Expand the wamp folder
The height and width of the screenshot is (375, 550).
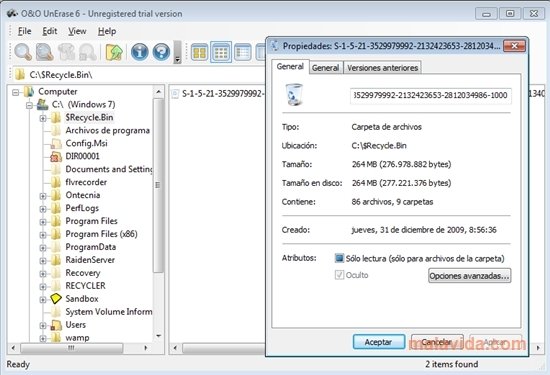point(43,339)
